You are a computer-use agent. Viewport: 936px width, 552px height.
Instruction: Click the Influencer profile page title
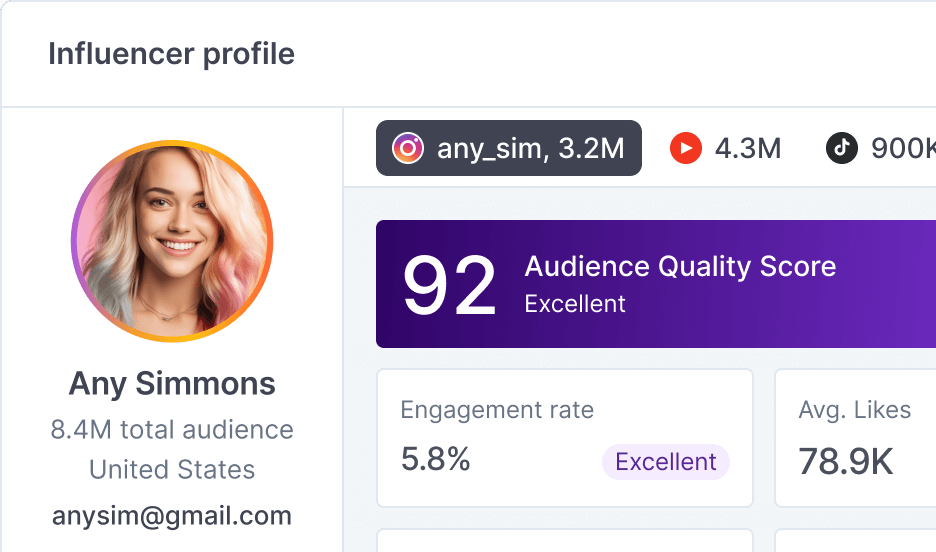pyautogui.click(x=172, y=54)
